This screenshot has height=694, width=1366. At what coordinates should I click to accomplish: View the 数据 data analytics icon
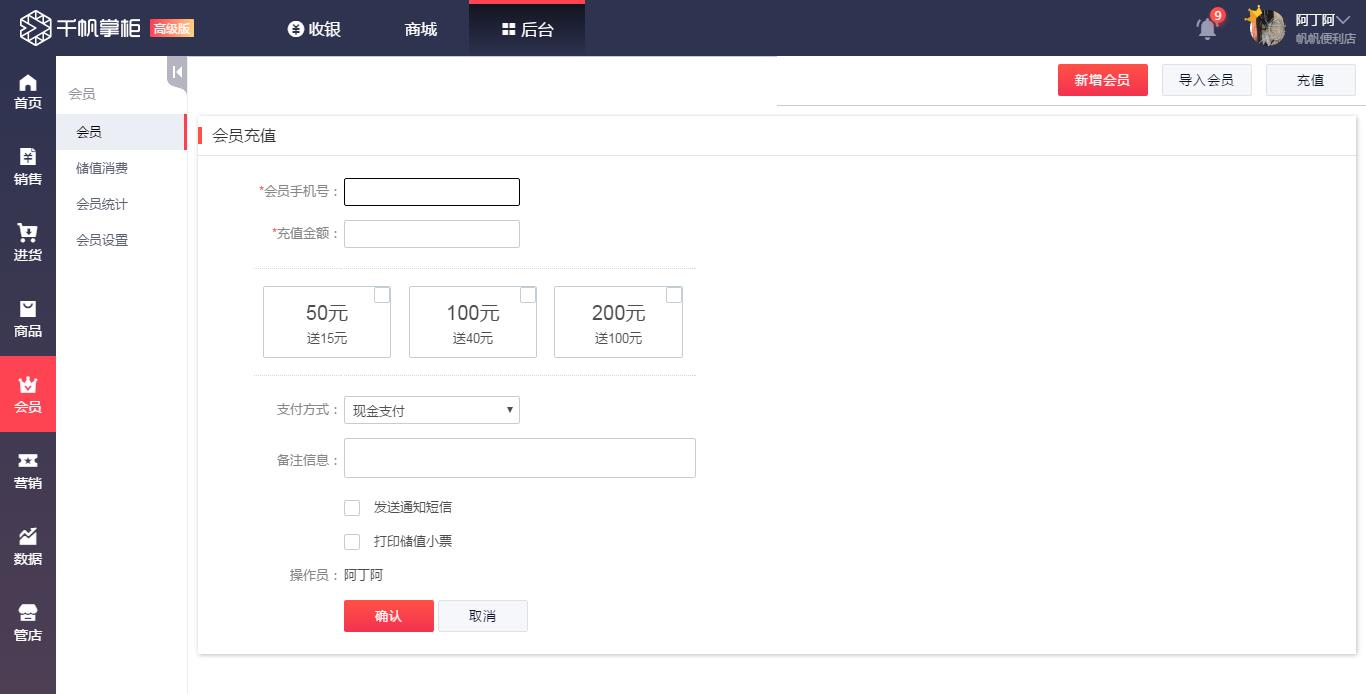28,546
